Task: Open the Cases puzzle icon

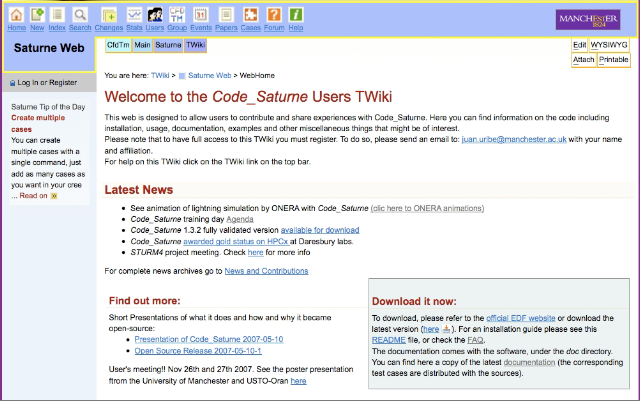Action: 251,15
